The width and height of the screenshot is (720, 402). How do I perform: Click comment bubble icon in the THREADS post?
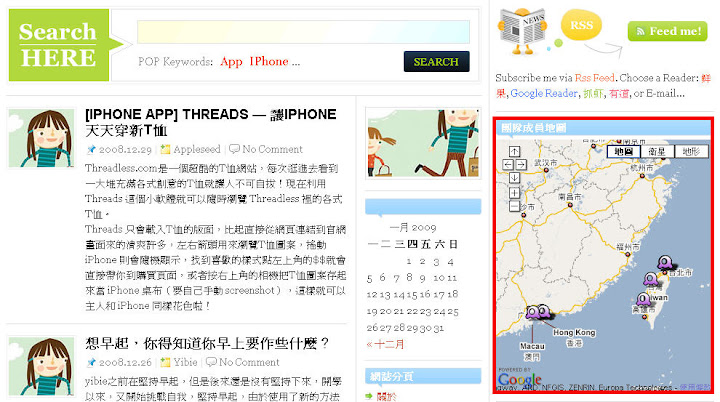(x=234, y=149)
